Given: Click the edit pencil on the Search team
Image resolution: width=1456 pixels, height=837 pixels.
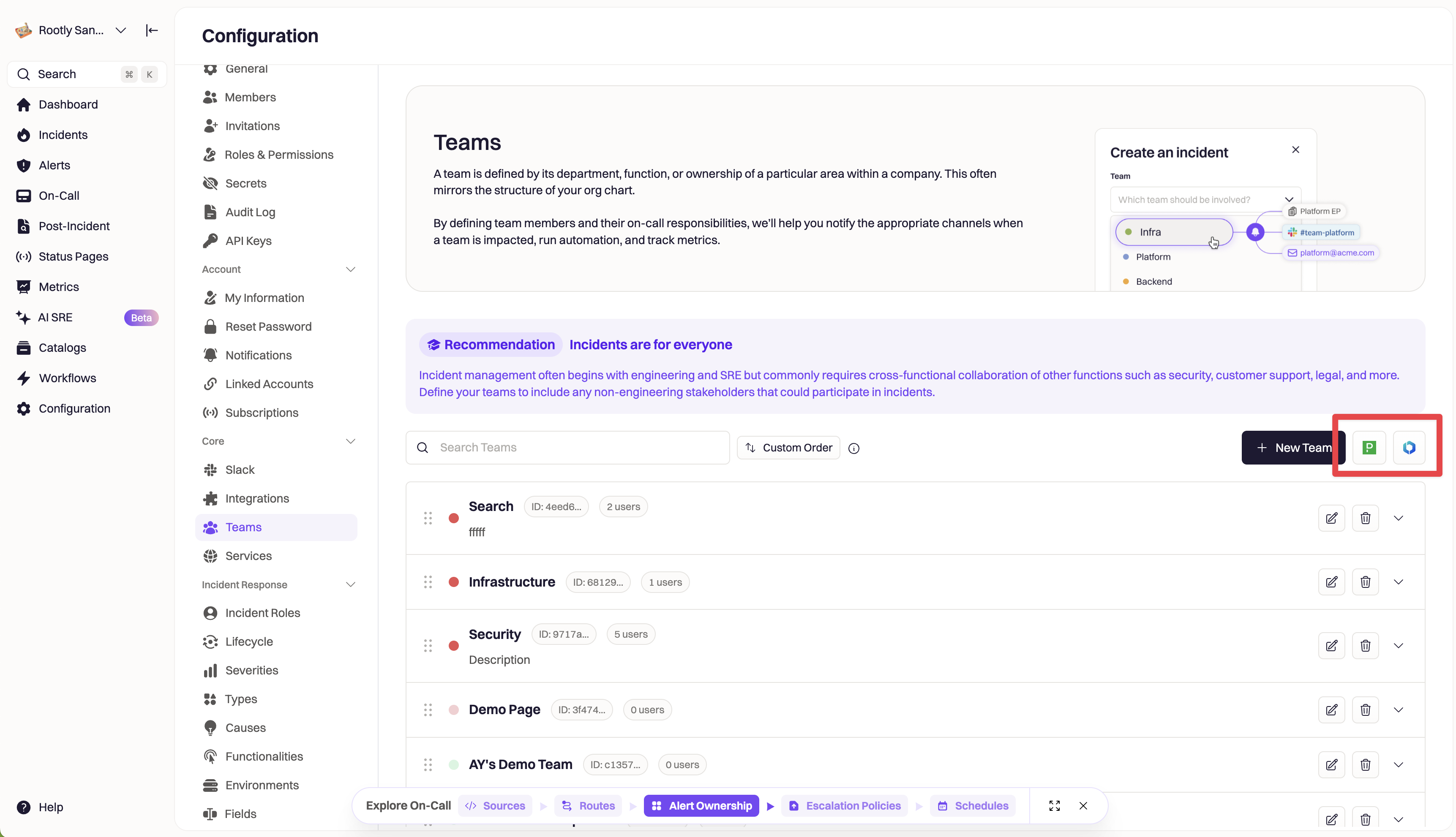Looking at the screenshot, I should [x=1332, y=517].
